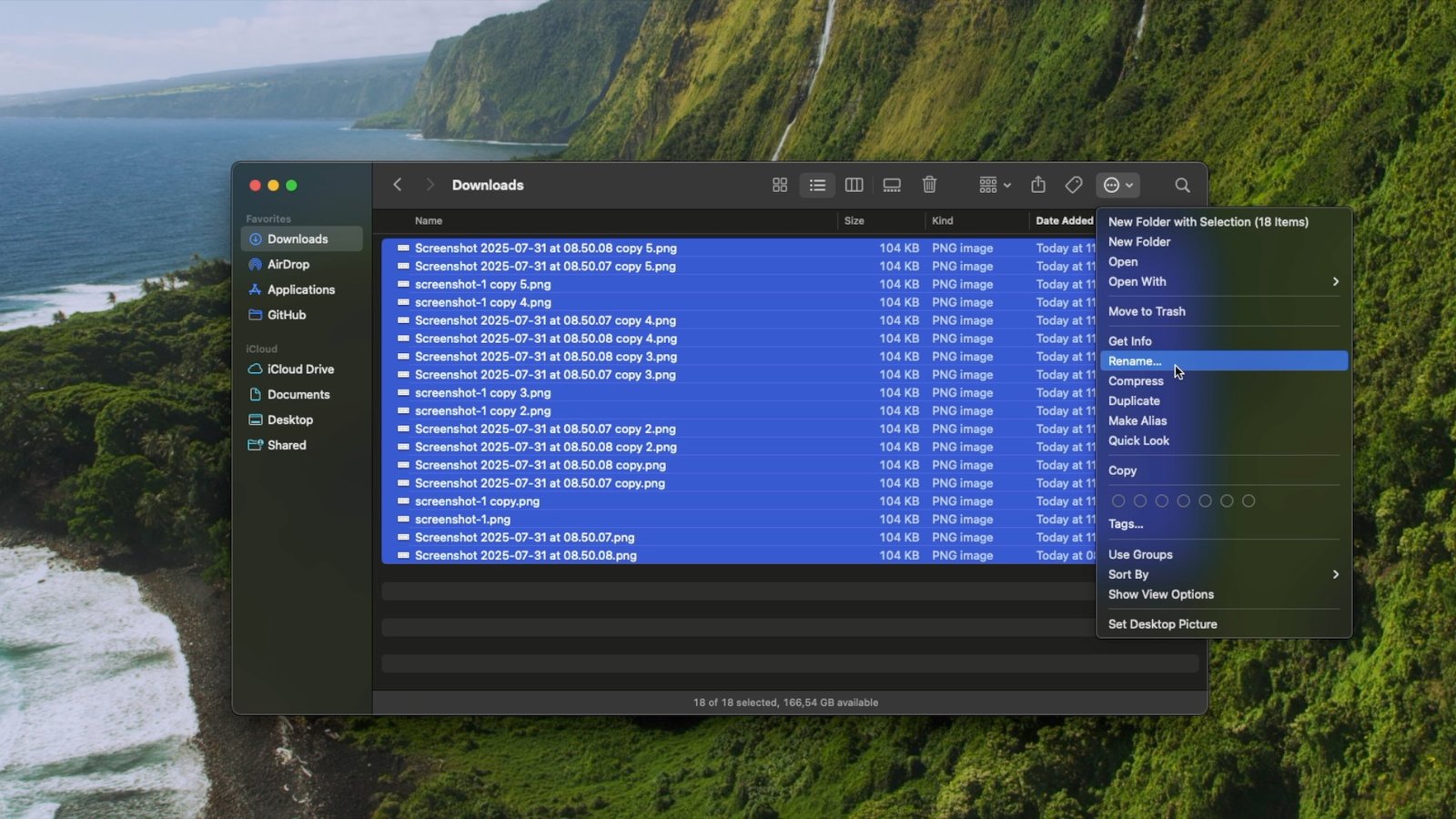Click the status bar selection text
Screen dimensions: 1456x819
tap(785, 703)
